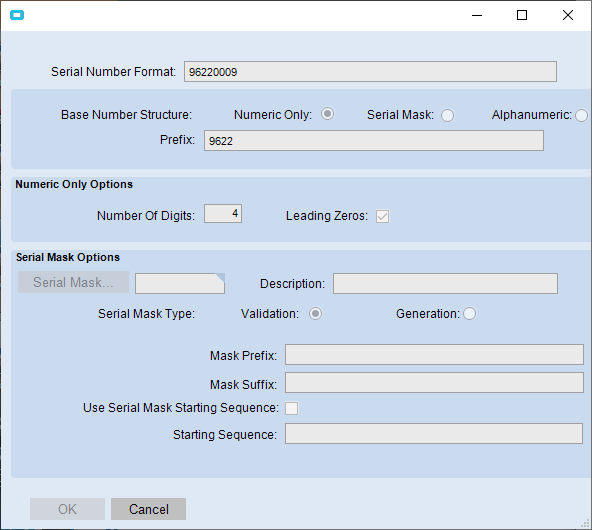The width and height of the screenshot is (592, 530).
Task: Focus the Mask Suffix field
Action: [x=434, y=383]
